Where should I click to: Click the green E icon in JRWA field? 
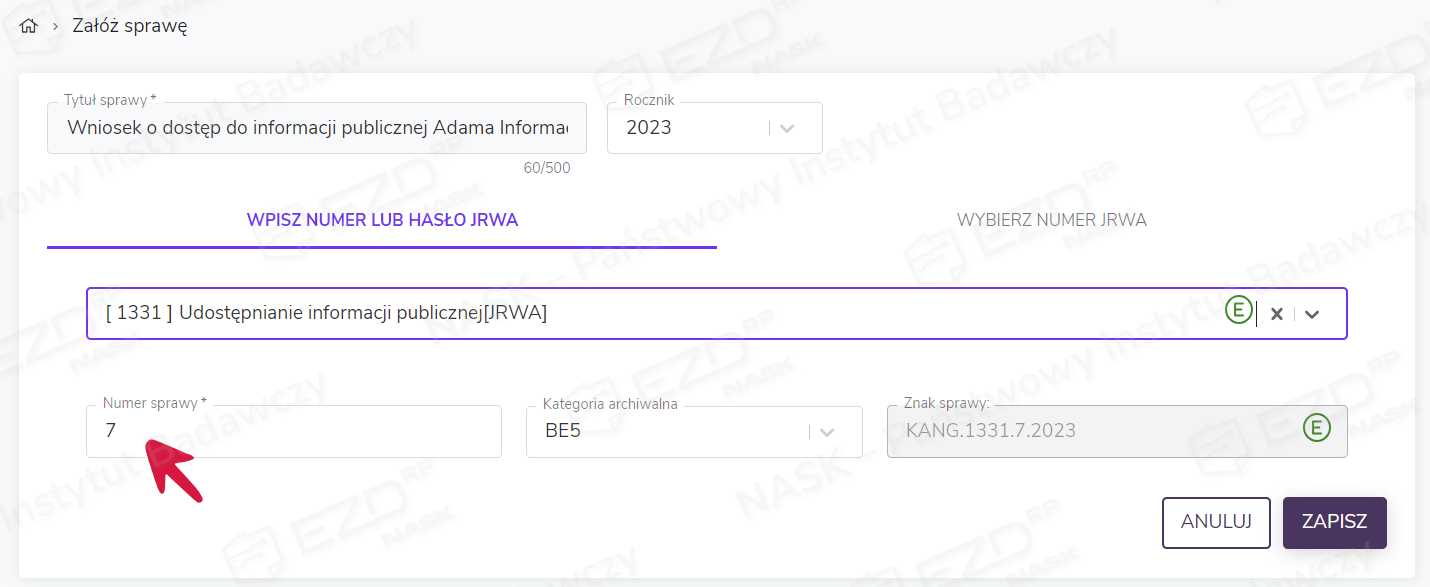coord(1238,311)
